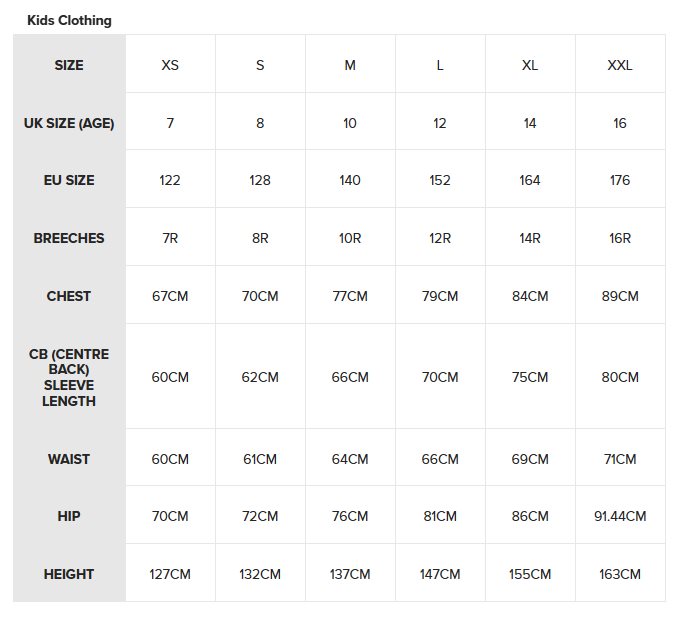Select the 127CM height cell
Viewport: 678px width, 617px height.
click(170, 574)
